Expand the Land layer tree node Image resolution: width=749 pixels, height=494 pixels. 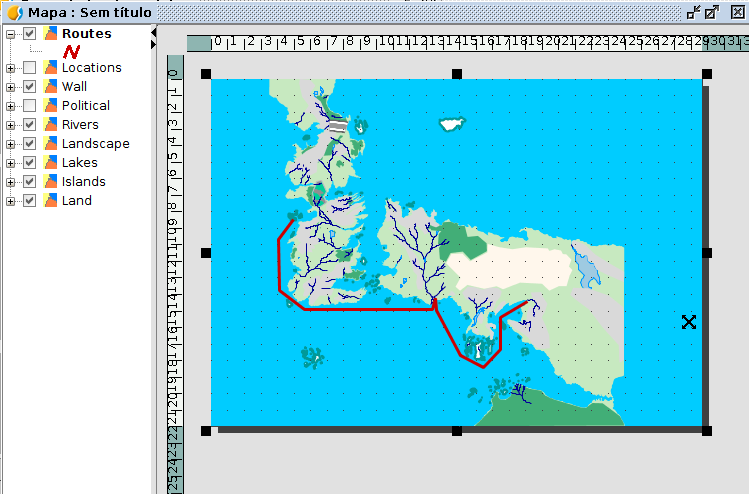click(x=11, y=201)
